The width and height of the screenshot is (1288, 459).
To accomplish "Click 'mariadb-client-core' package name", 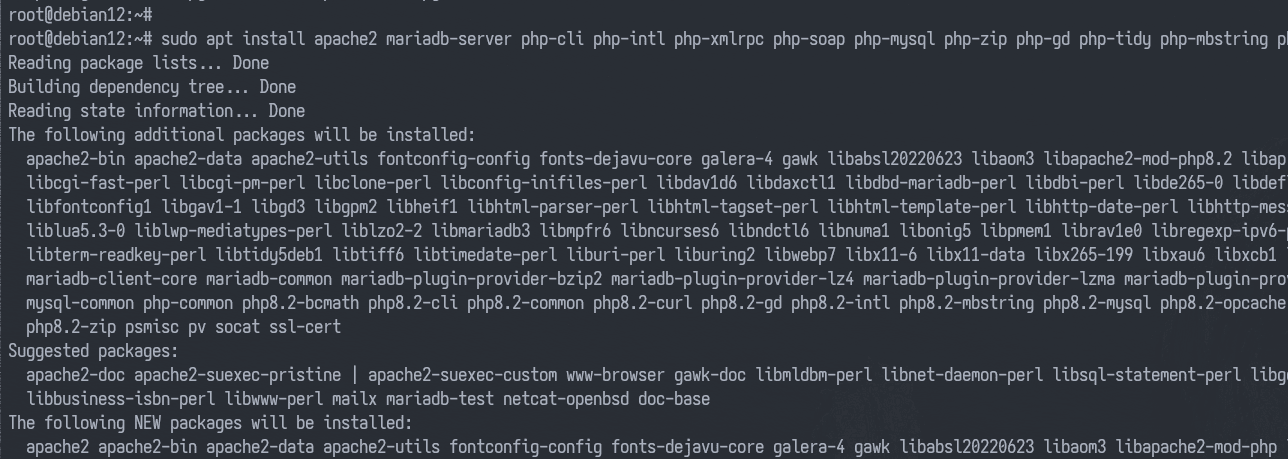I will 112,279.
